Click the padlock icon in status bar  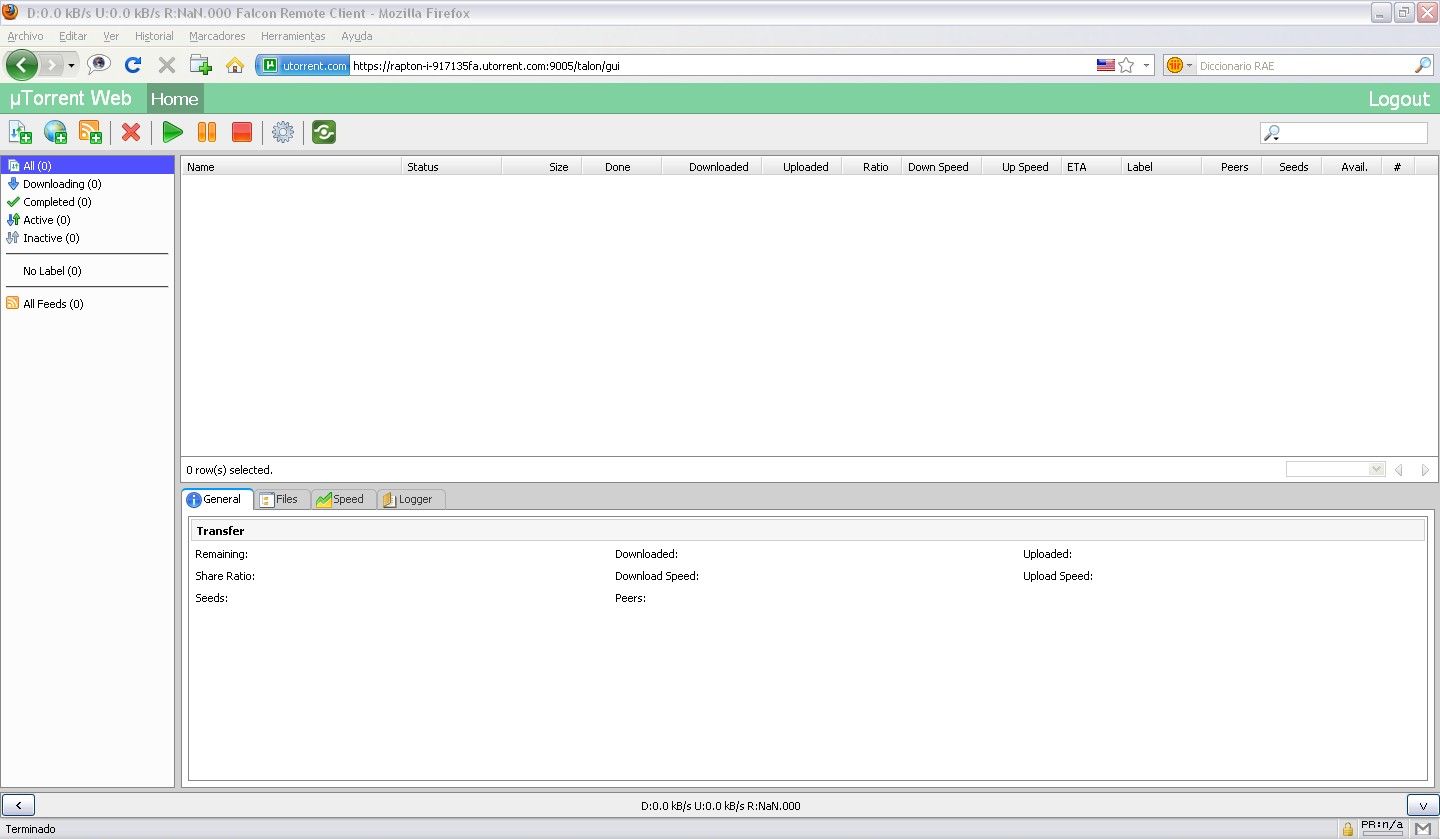1348,829
